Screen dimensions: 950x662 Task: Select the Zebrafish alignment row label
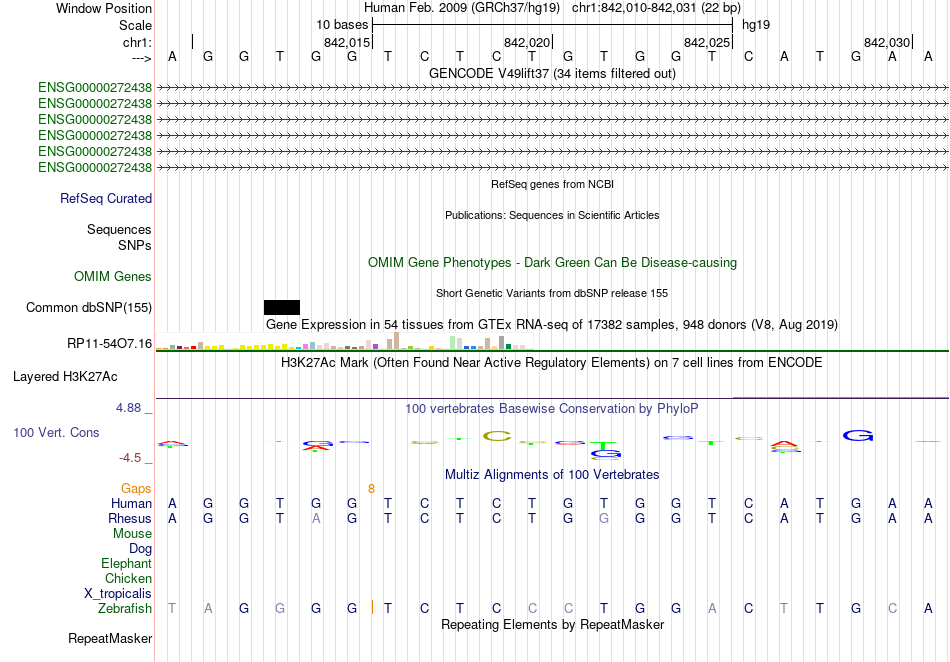pyautogui.click(x=125, y=608)
